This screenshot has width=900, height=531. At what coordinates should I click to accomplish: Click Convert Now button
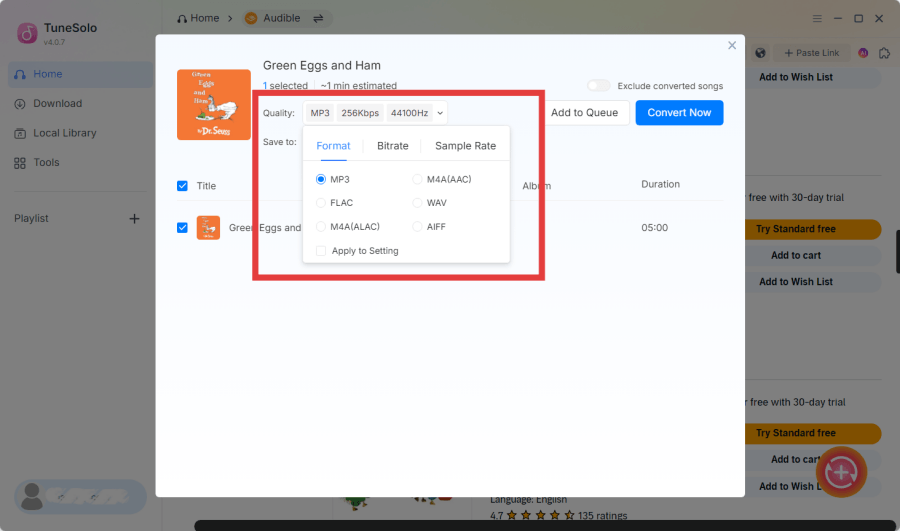(679, 113)
